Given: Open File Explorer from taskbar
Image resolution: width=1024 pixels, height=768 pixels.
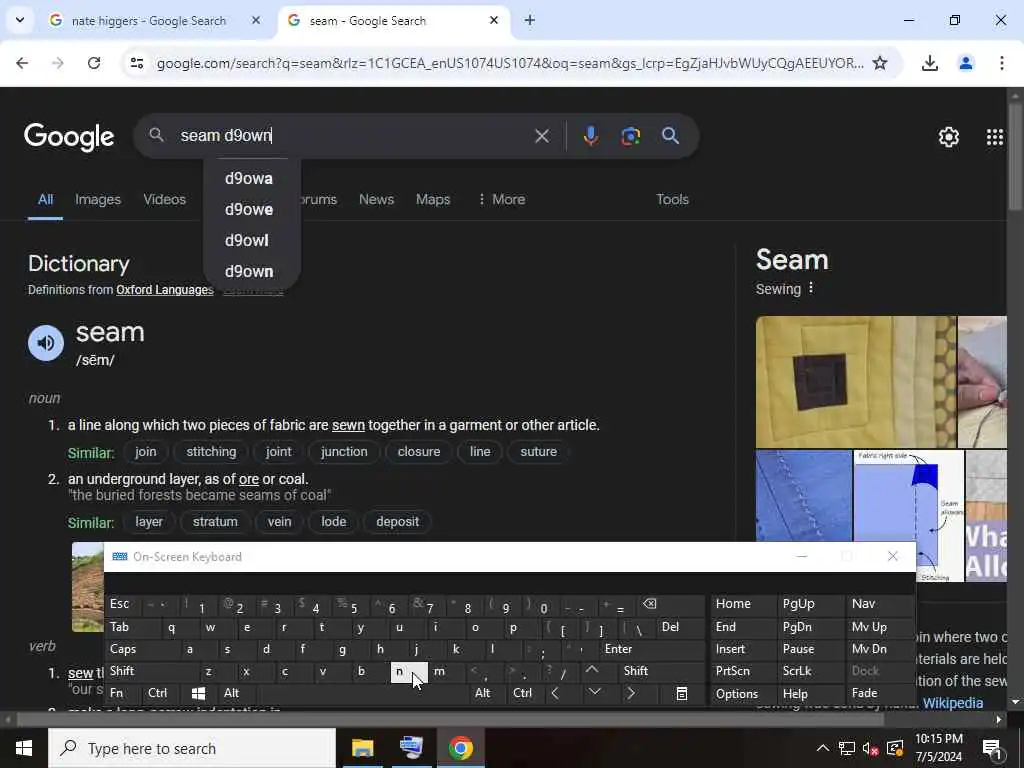Looking at the screenshot, I should tap(362, 748).
